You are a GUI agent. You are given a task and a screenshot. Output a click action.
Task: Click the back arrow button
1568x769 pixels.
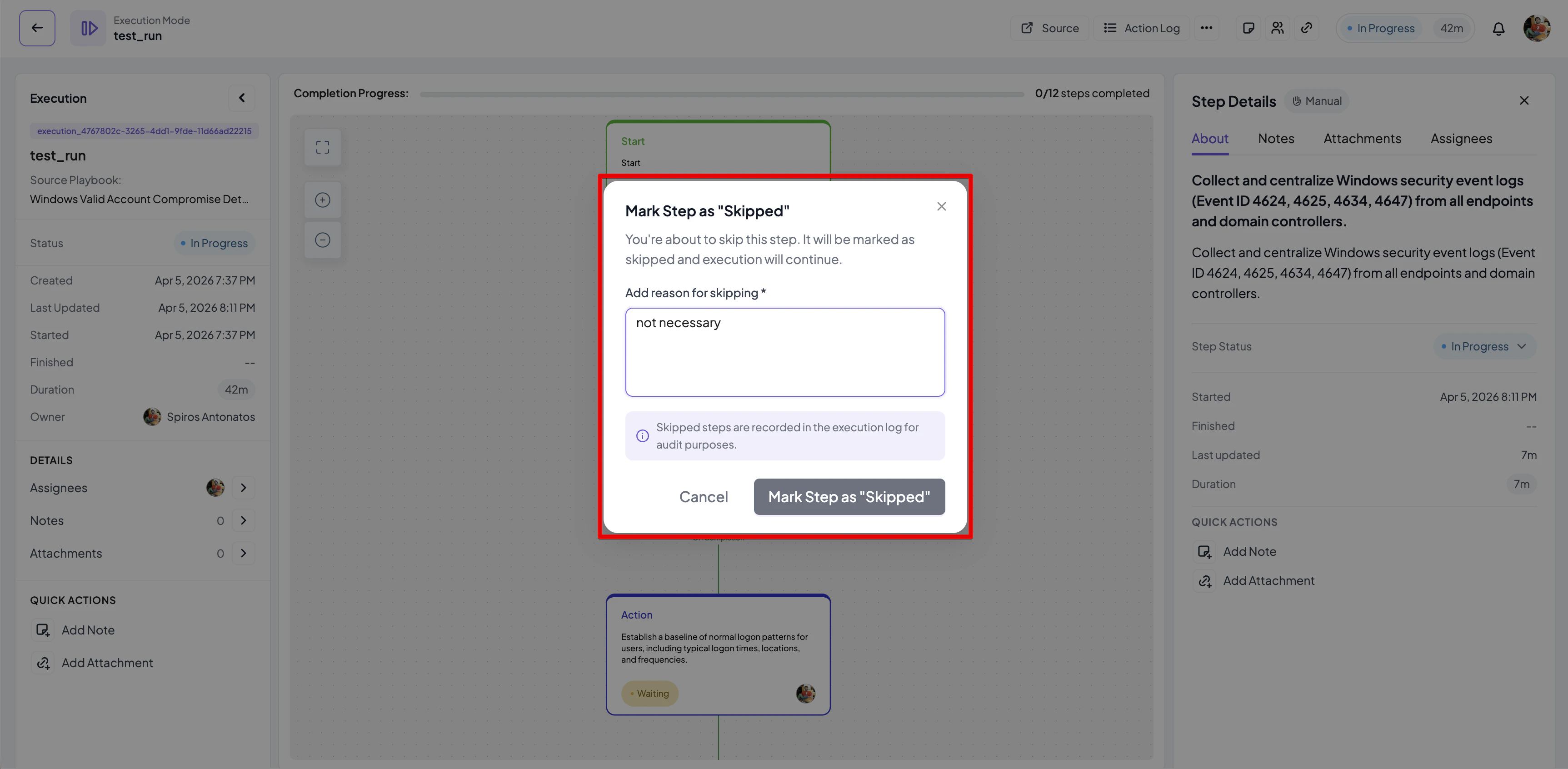pos(37,28)
